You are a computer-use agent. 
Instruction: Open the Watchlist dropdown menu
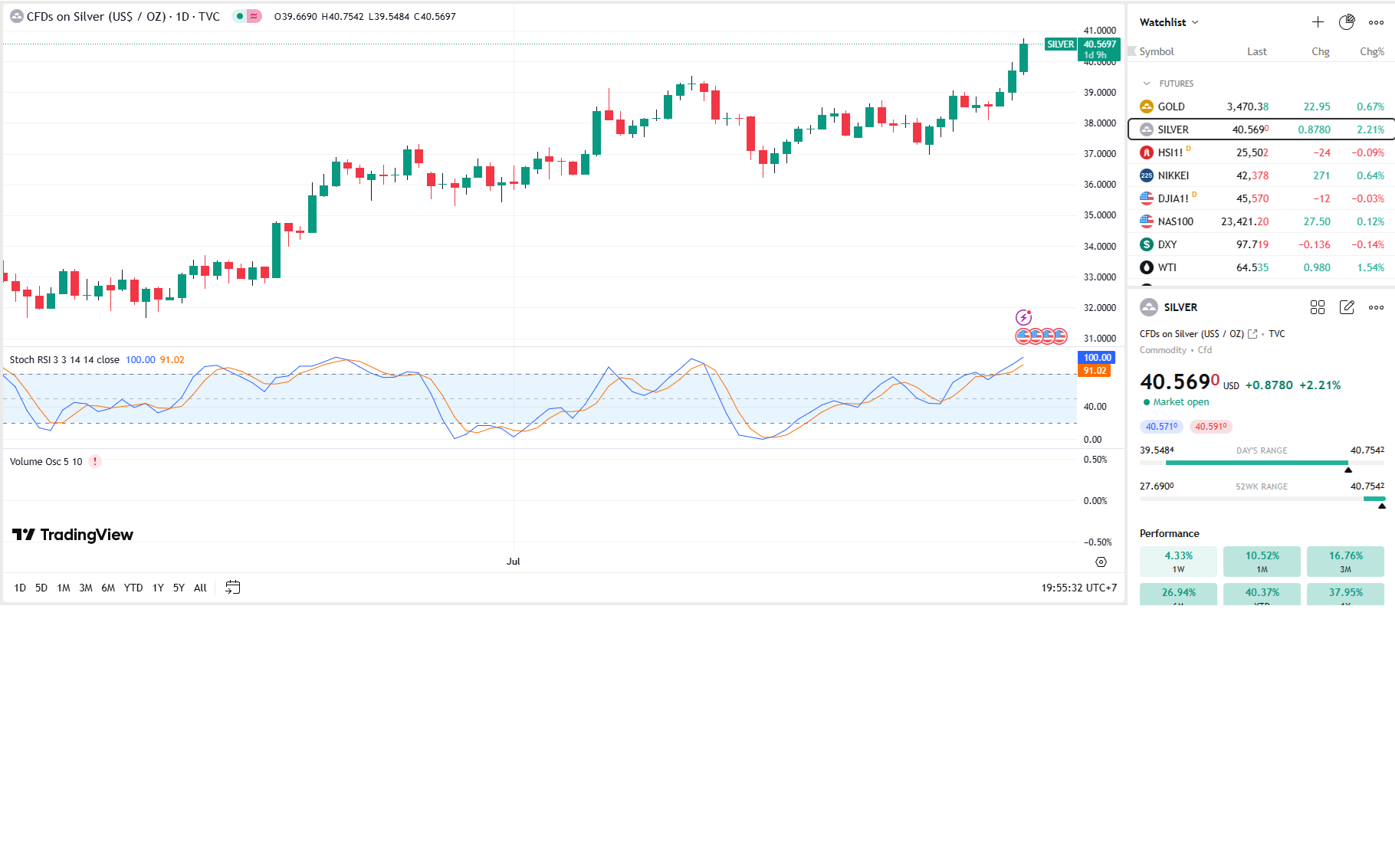[1169, 22]
